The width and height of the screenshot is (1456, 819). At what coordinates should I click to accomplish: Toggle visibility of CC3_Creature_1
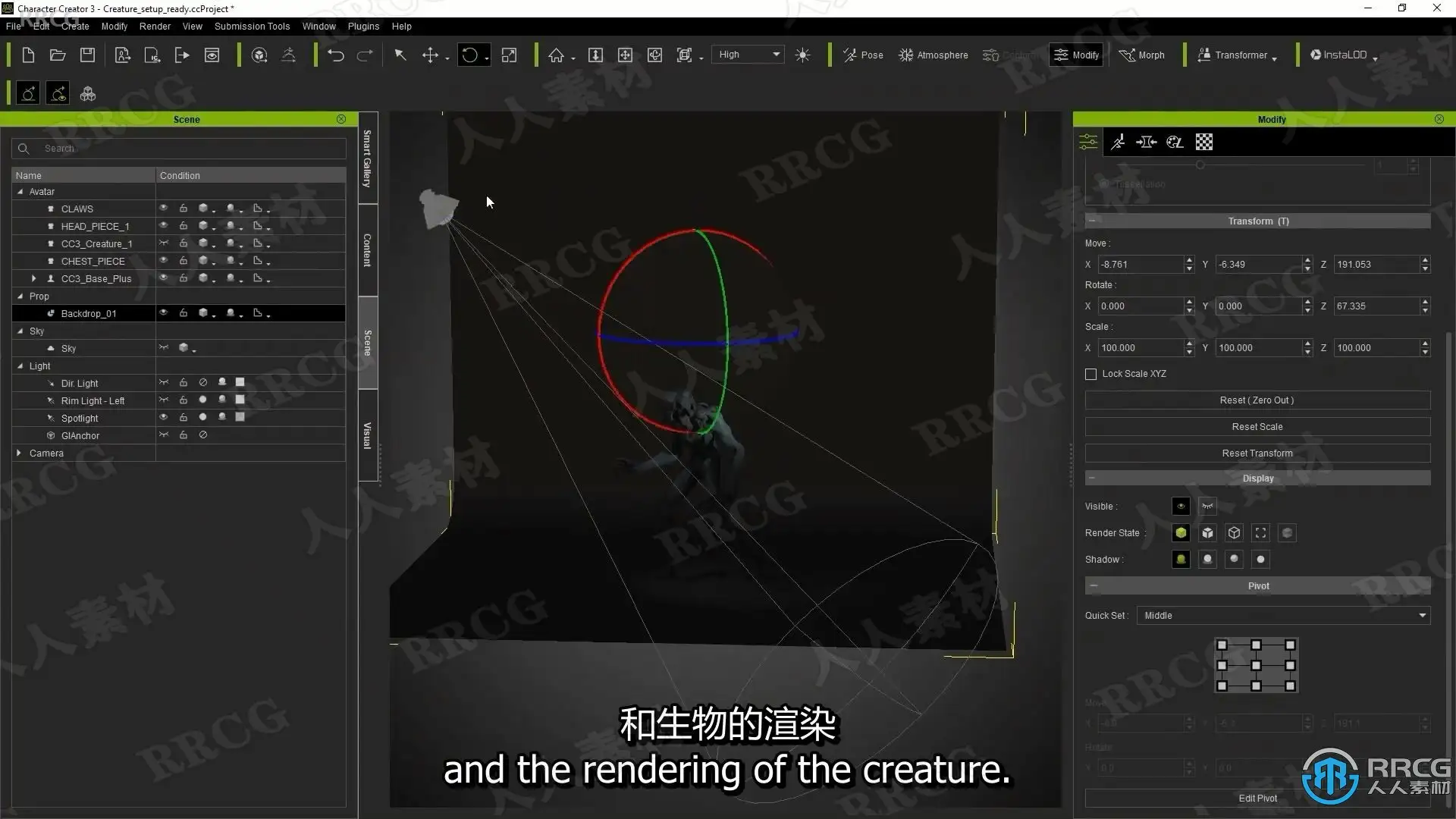point(163,243)
